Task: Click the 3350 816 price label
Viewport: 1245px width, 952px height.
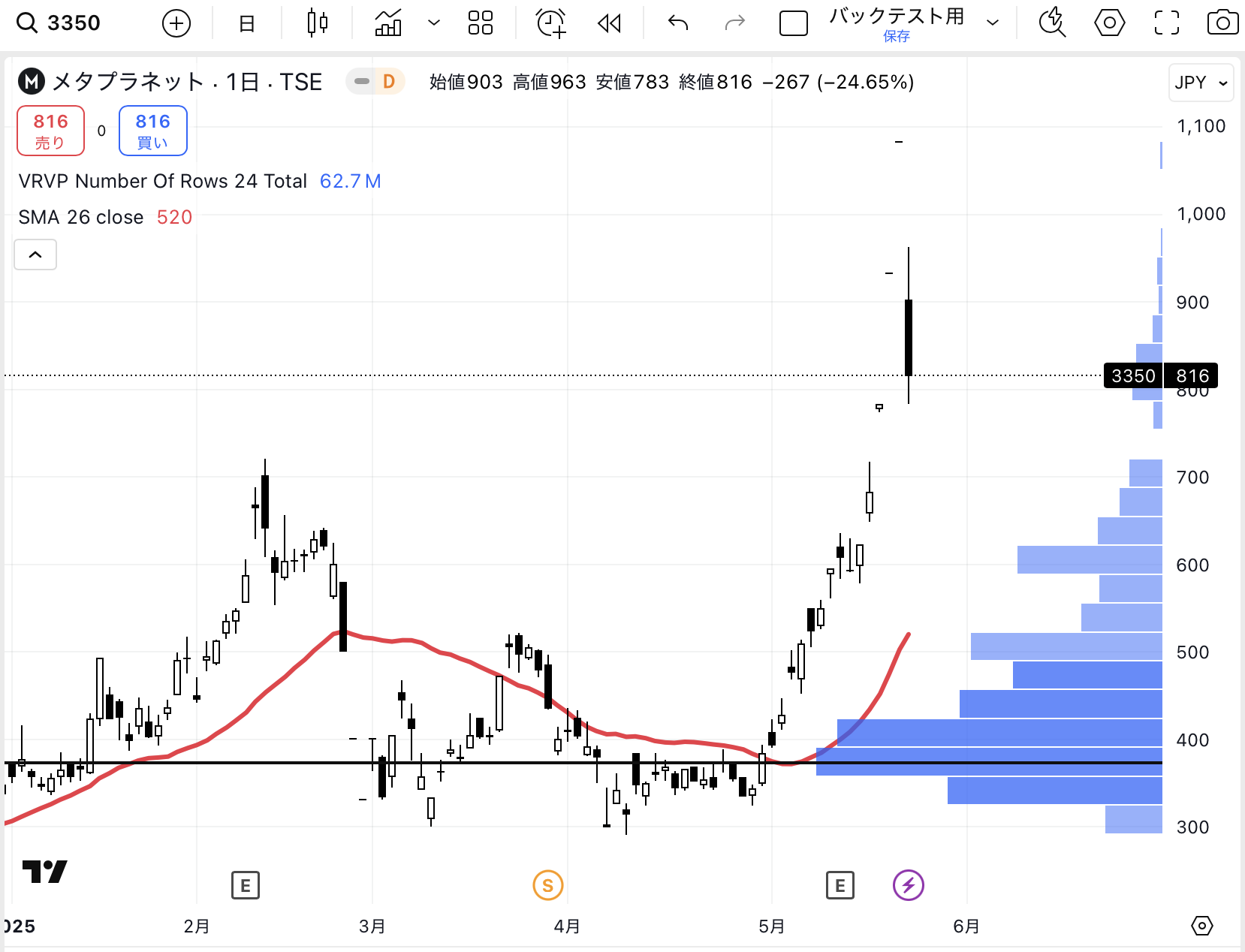Action: click(x=1161, y=375)
